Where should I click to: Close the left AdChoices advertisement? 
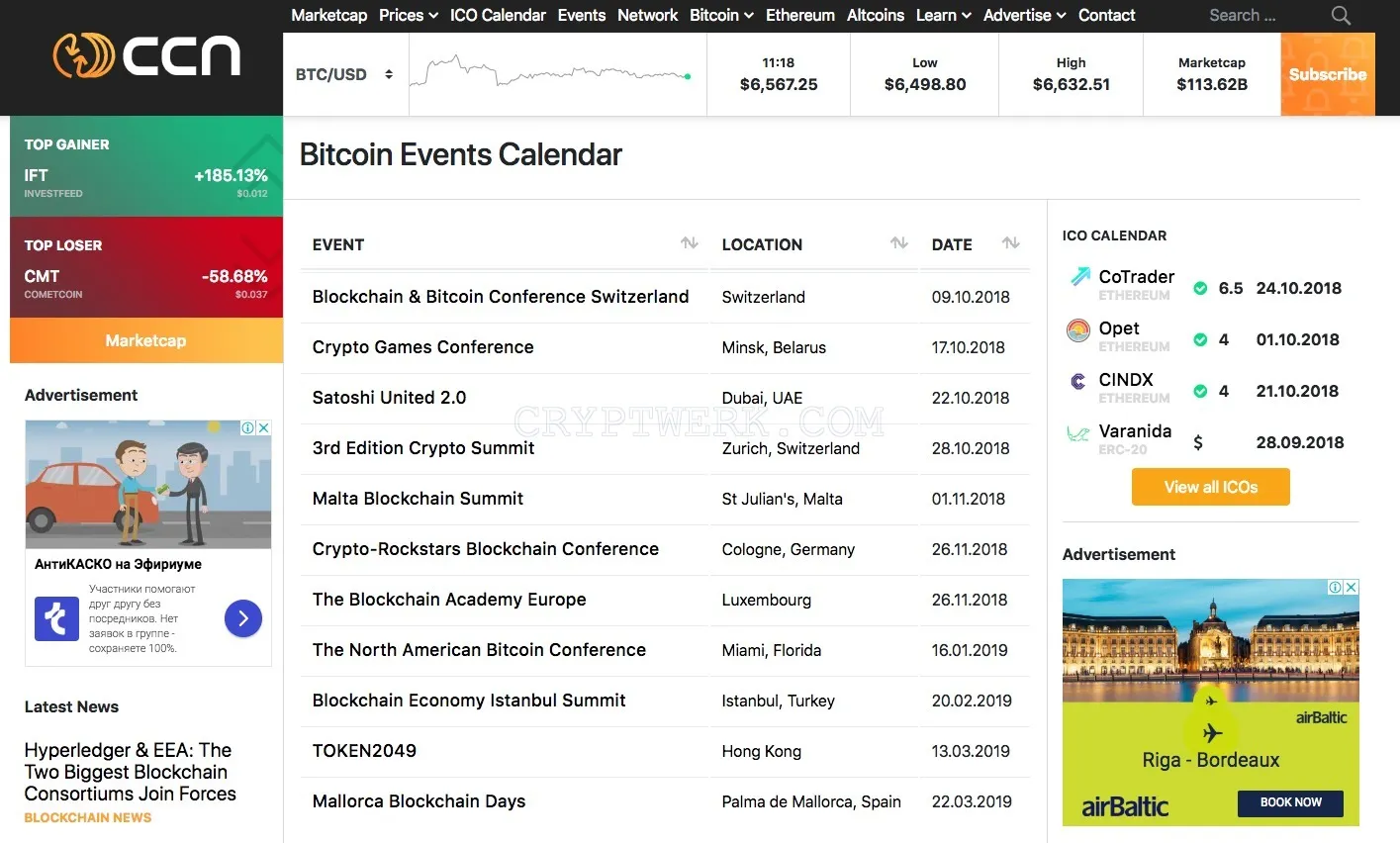[263, 428]
